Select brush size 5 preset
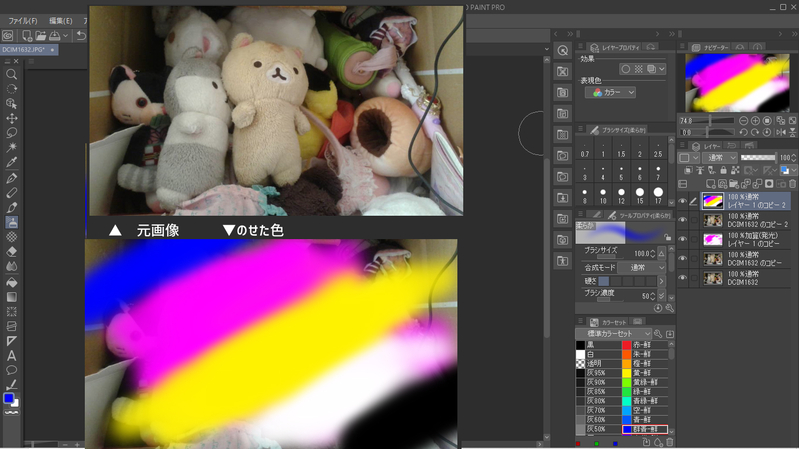Screen dimensions: 799x449 pyautogui.click(x=621, y=172)
